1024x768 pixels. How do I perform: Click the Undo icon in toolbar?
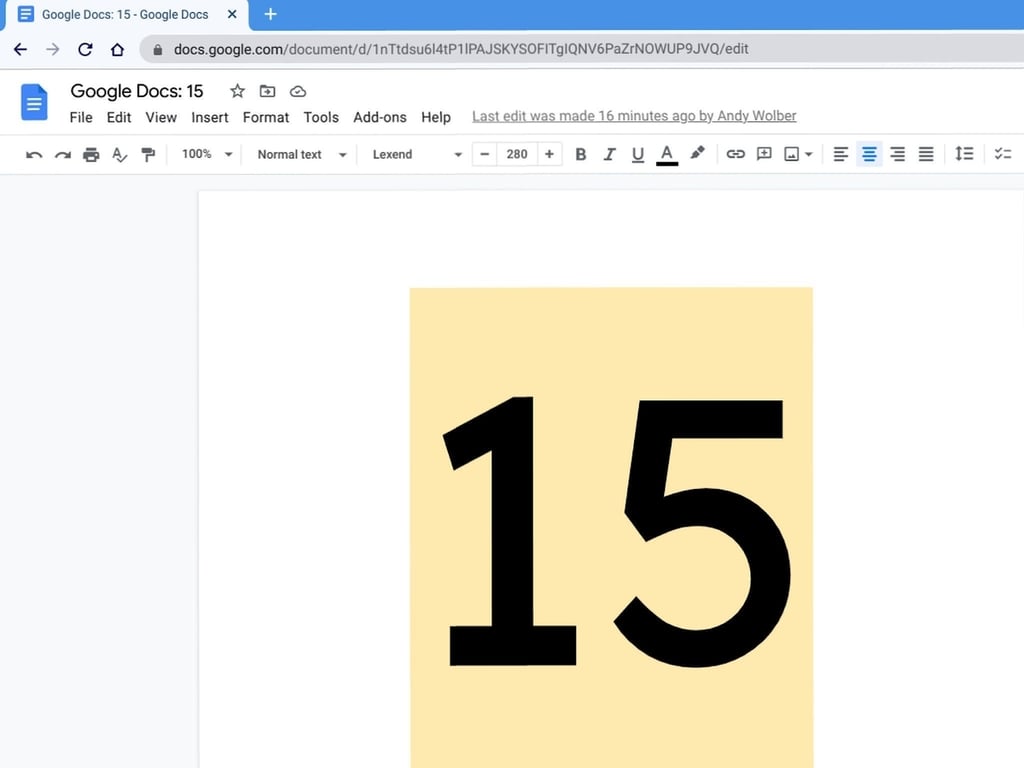click(34, 155)
